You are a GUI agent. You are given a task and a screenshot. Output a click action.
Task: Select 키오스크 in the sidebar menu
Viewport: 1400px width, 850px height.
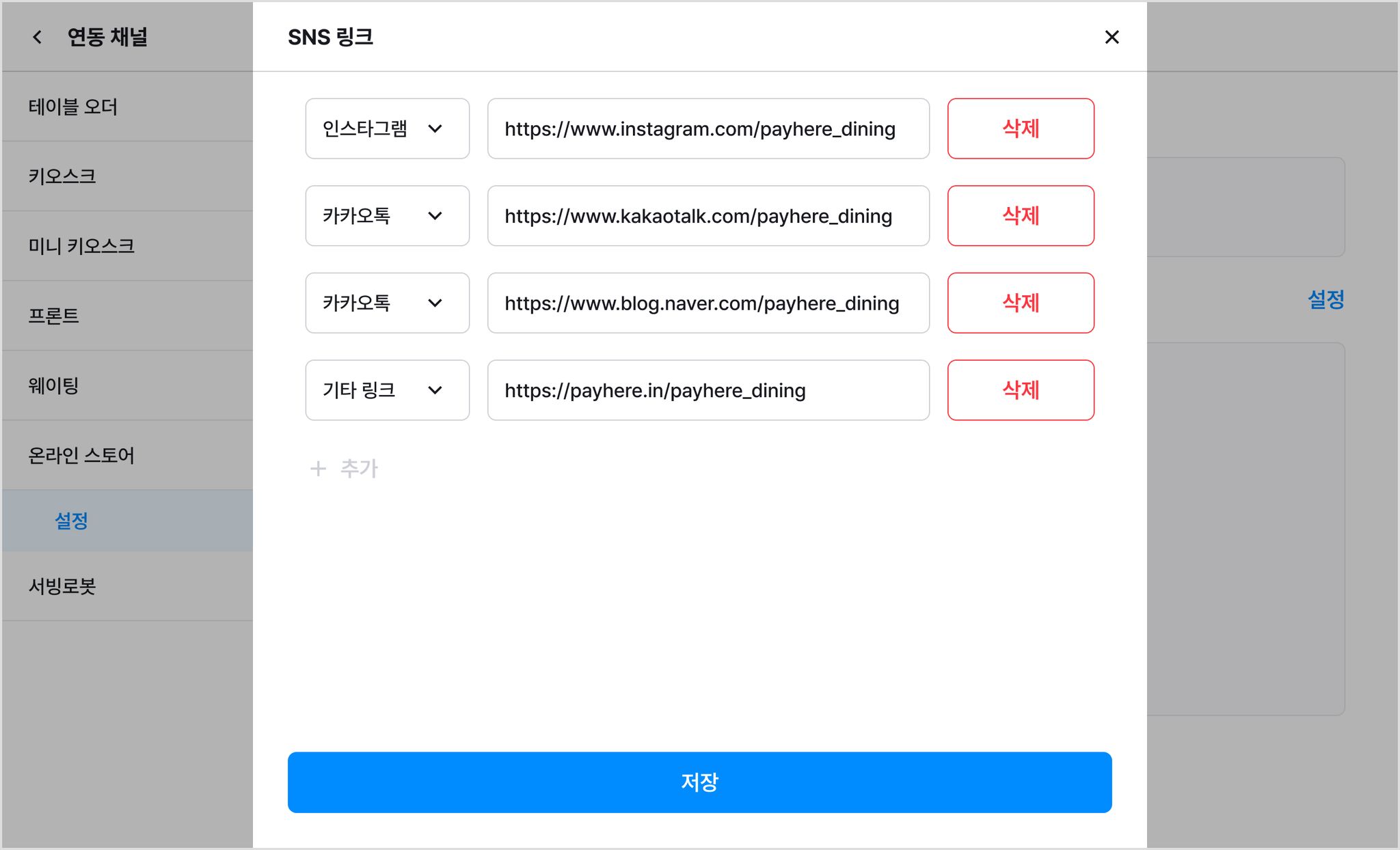click(x=127, y=176)
